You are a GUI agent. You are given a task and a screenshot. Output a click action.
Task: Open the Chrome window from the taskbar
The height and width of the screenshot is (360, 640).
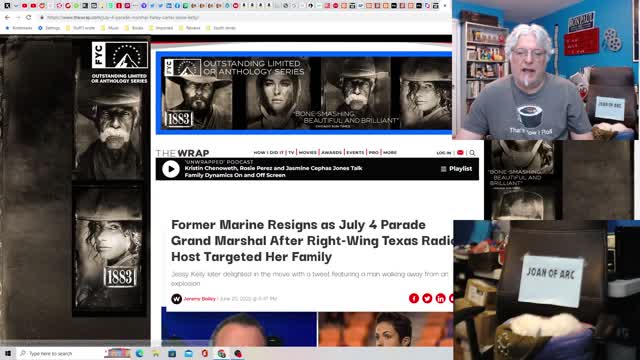221,353
